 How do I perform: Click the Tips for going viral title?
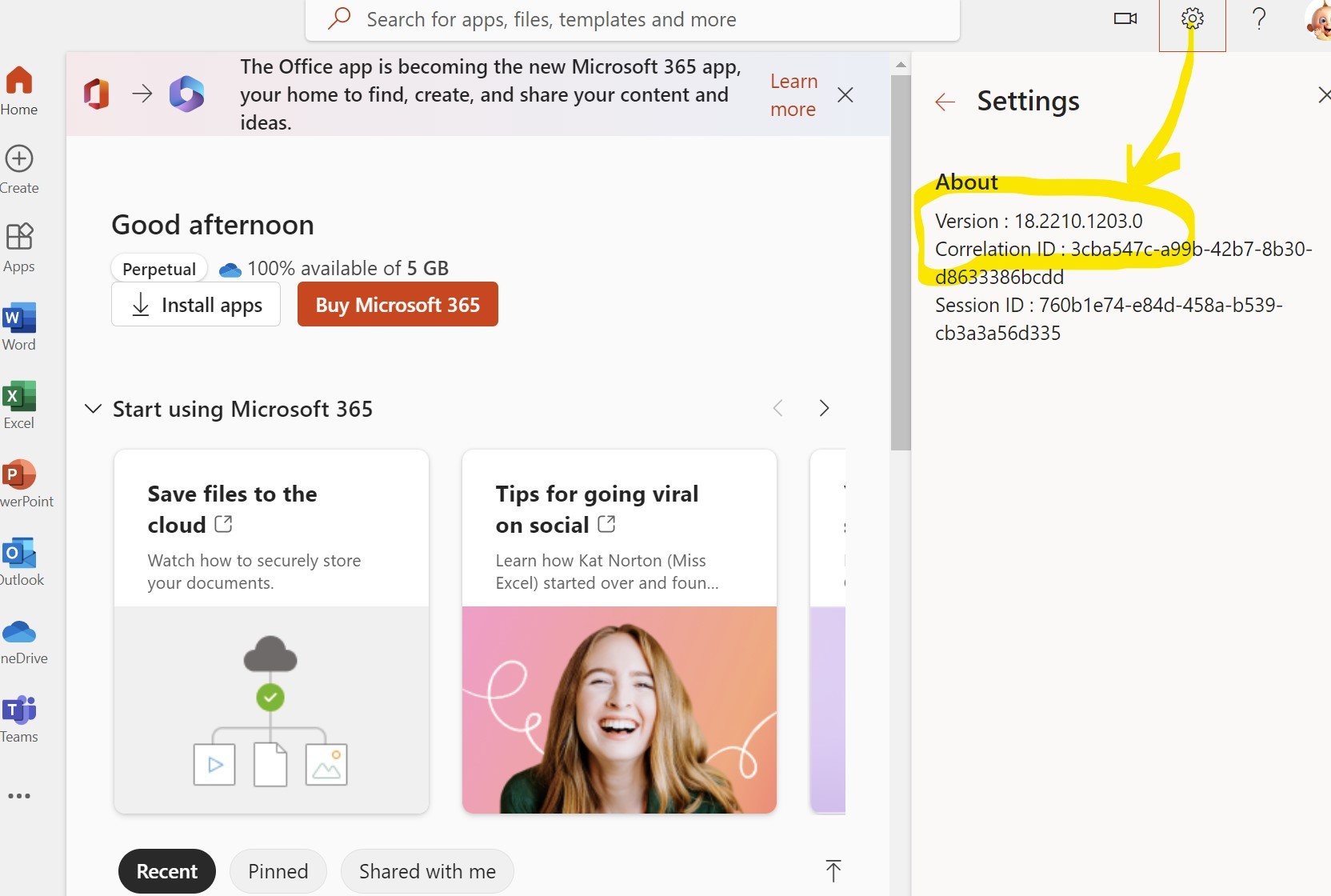point(597,509)
